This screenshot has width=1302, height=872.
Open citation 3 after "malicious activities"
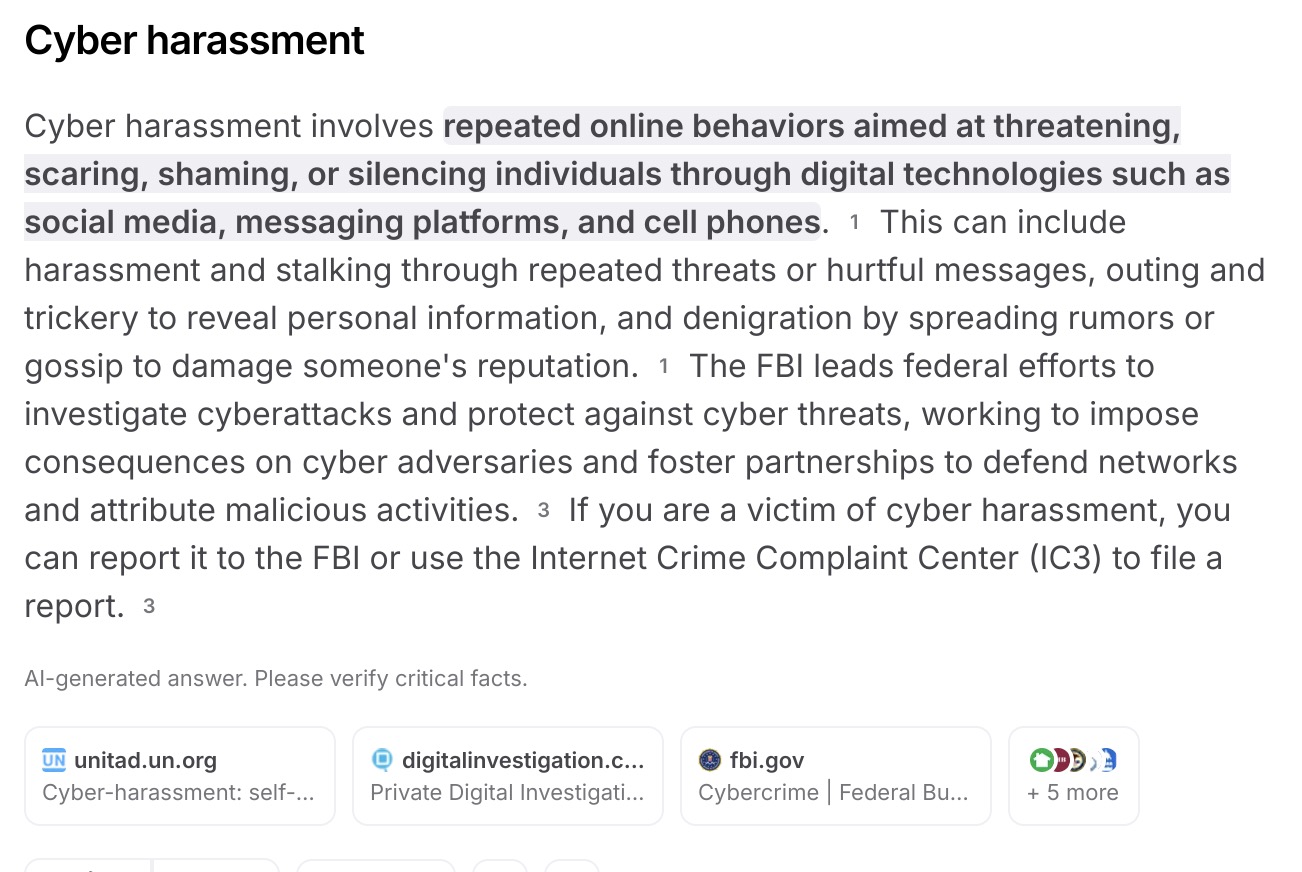543,511
